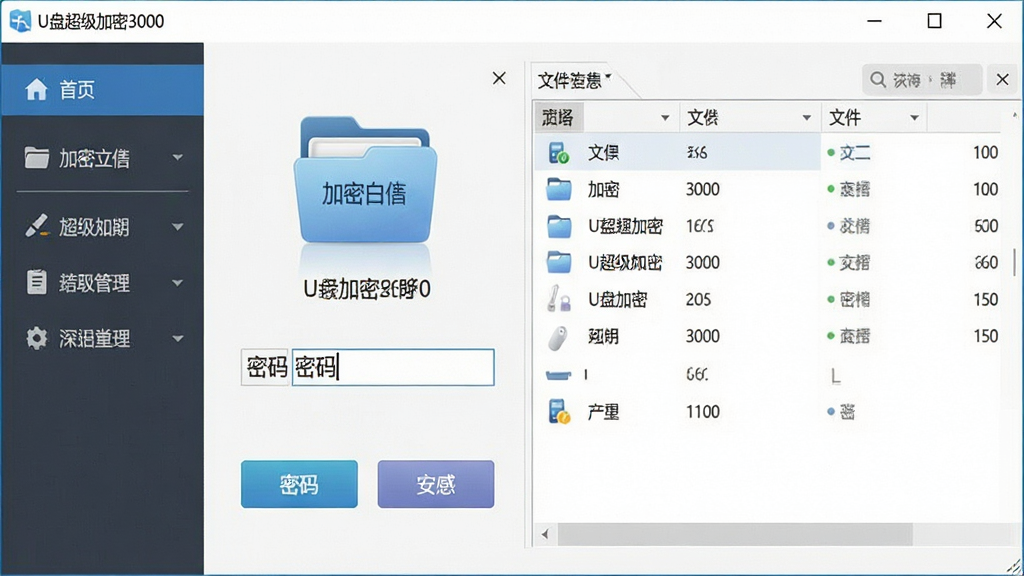Select the folder icon in the row ending 500
The width and height of the screenshot is (1024, 576).
(x=559, y=226)
